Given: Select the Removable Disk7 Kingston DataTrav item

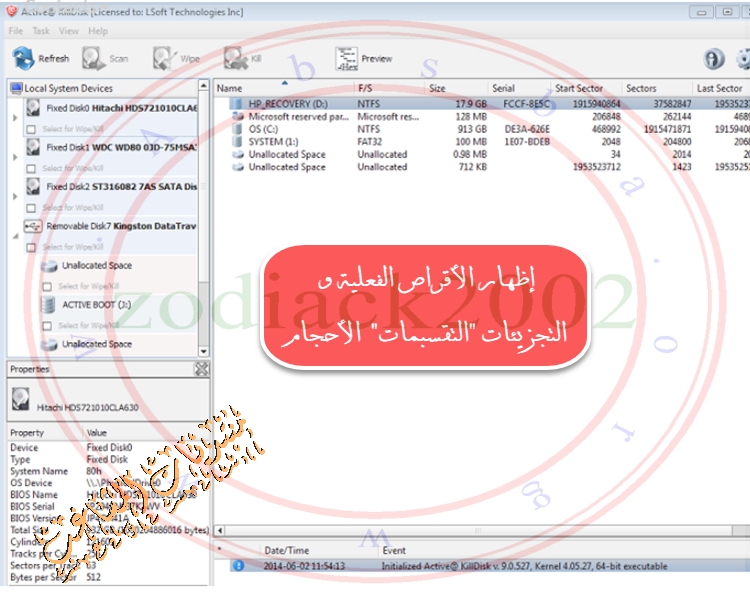Looking at the screenshot, I should (121, 226).
